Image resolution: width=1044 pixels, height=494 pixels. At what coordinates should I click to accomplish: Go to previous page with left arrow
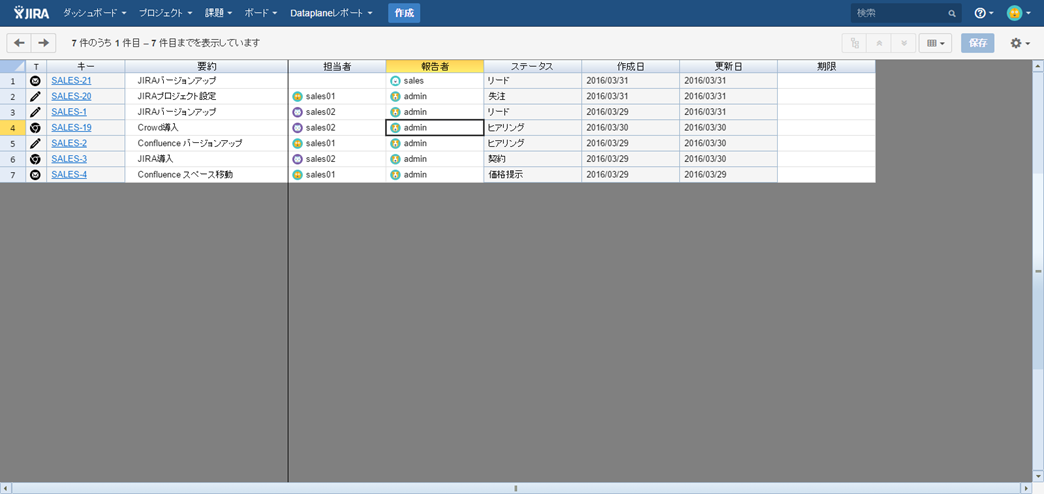[19, 43]
